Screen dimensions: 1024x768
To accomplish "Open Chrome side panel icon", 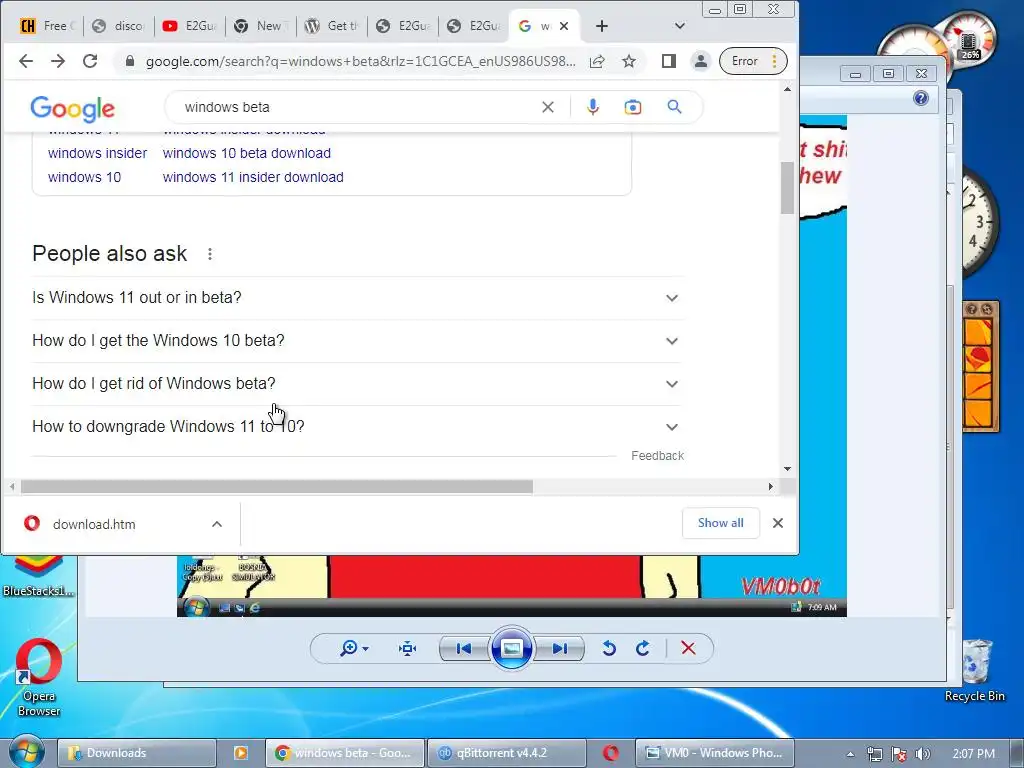I will (x=668, y=61).
